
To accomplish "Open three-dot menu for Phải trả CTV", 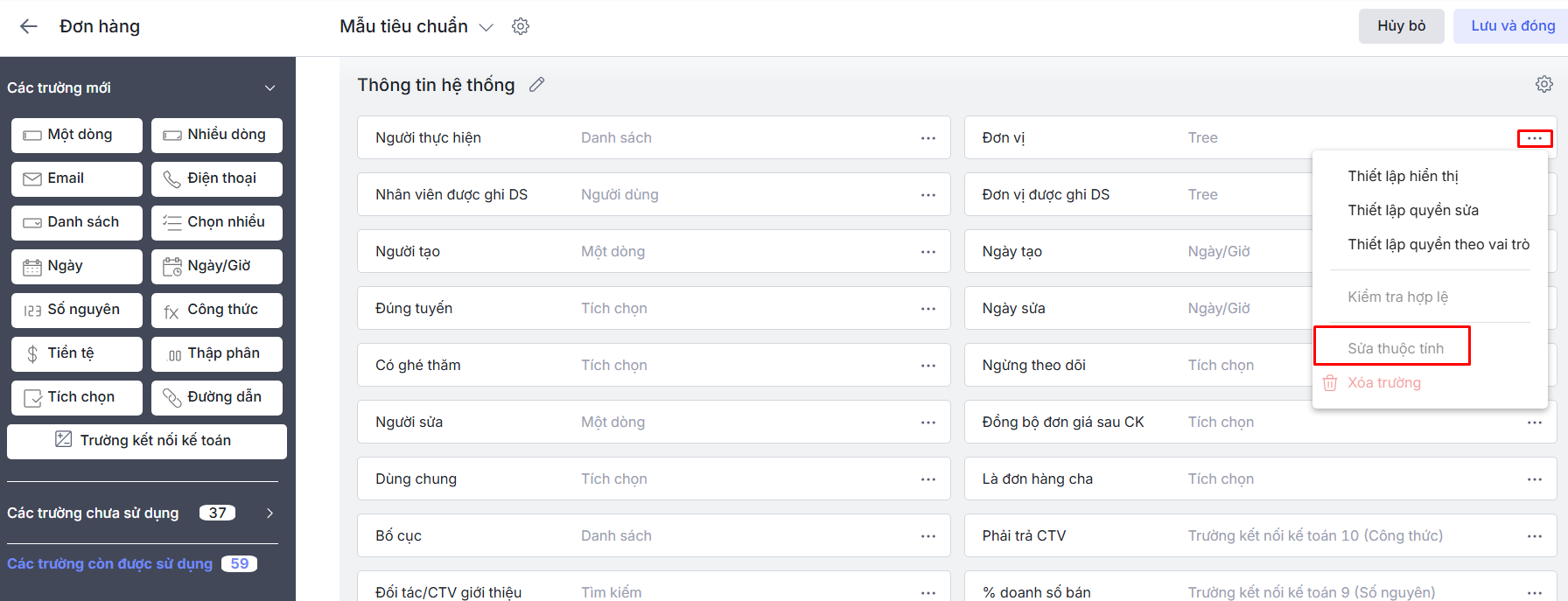I will click(x=1534, y=536).
